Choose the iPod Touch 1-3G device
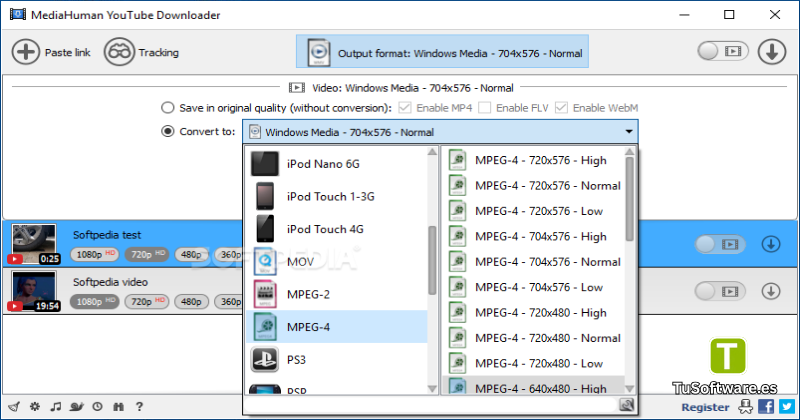Image resolution: width=800 pixels, height=420 pixels. tap(337, 196)
